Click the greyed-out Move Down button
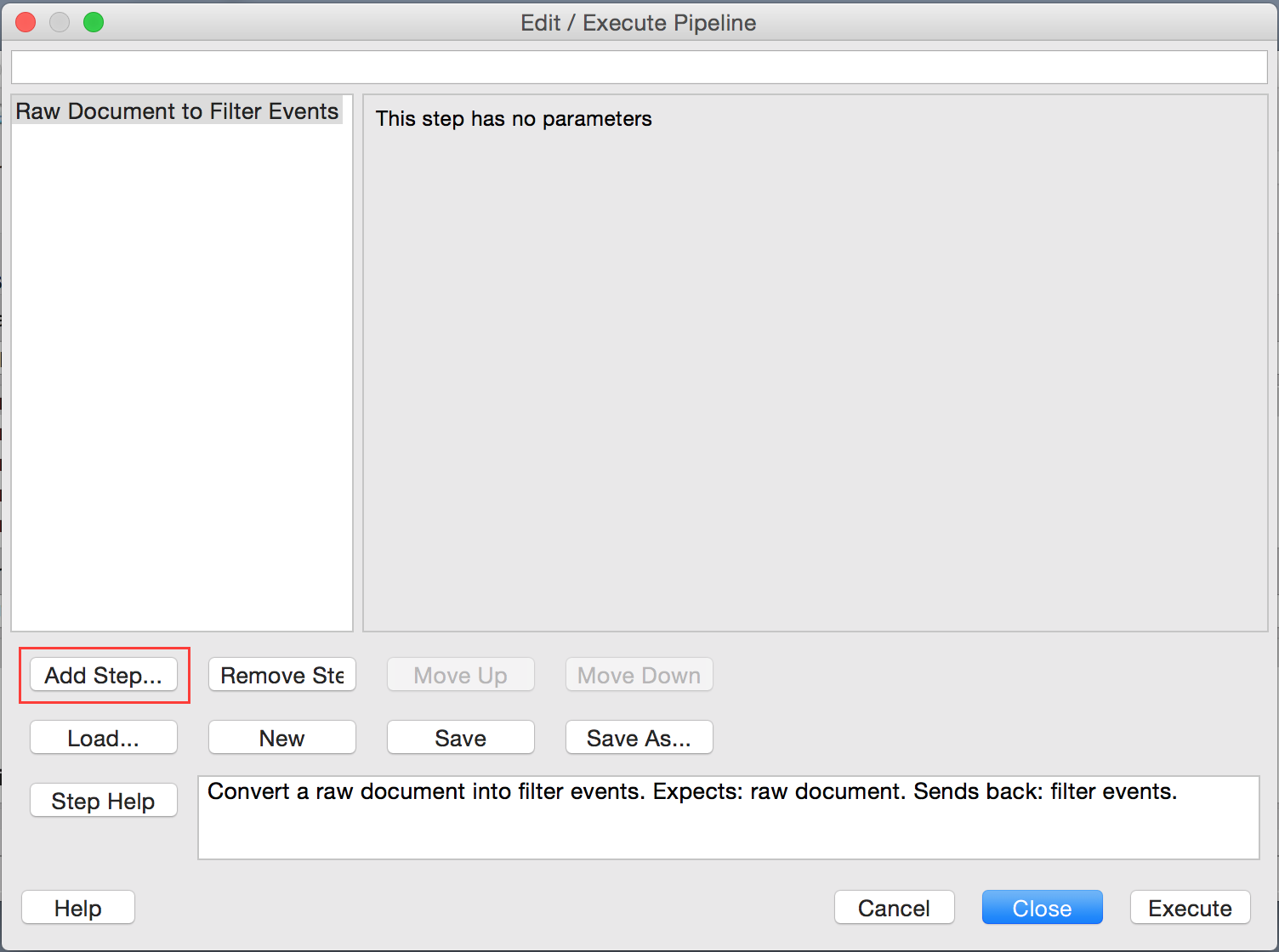The width and height of the screenshot is (1279, 952). click(x=639, y=675)
